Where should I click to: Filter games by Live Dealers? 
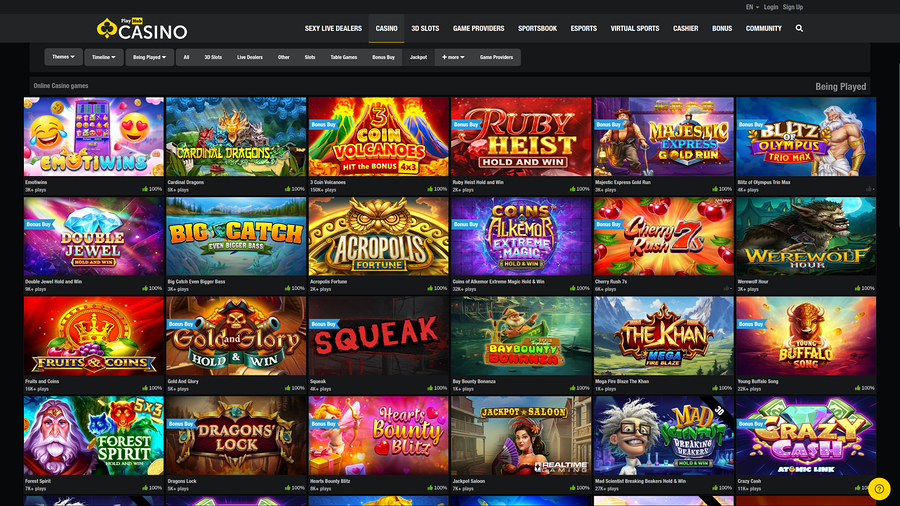coord(250,57)
